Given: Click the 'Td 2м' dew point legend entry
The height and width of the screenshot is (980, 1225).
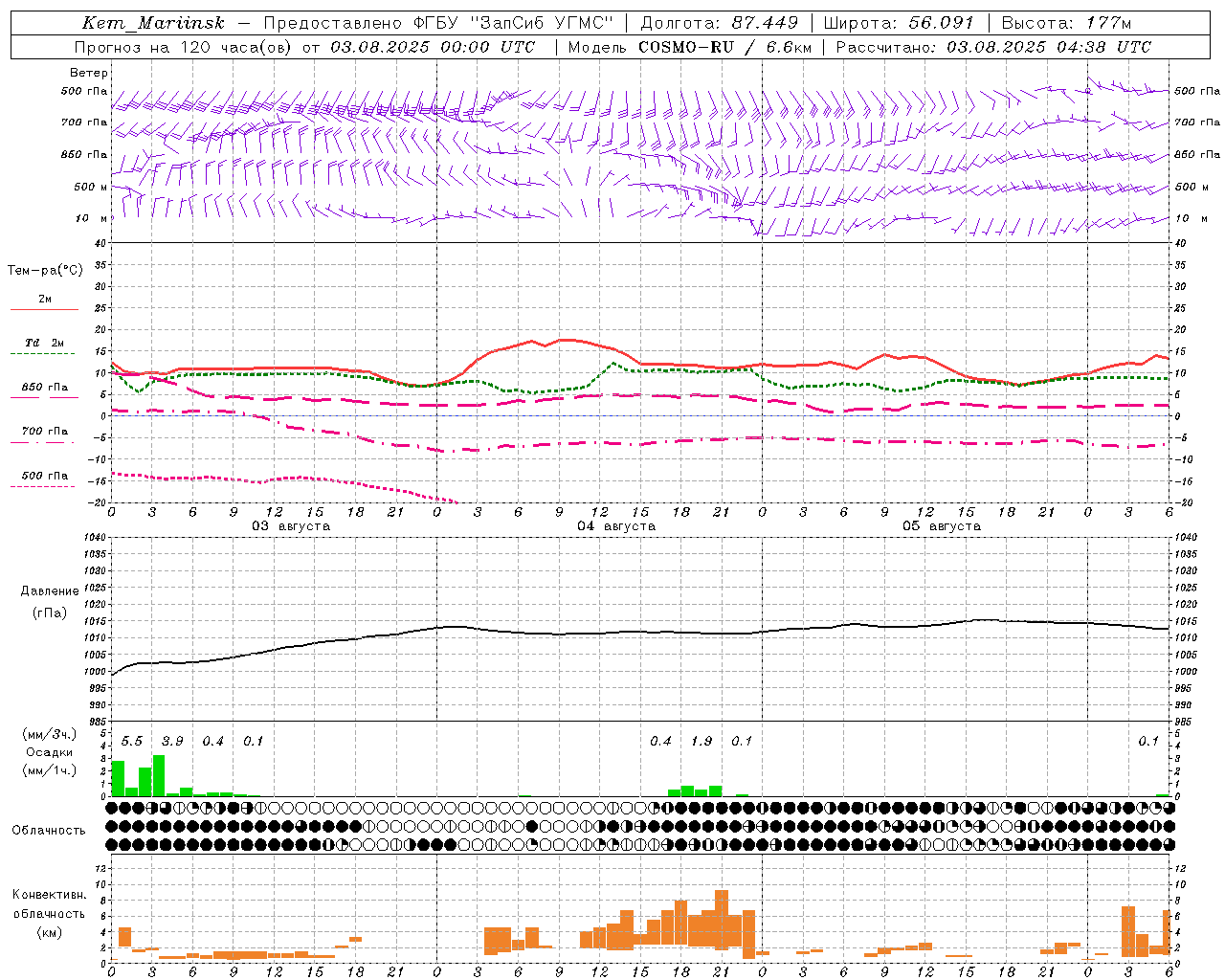Looking at the screenshot, I should [45, 343].
